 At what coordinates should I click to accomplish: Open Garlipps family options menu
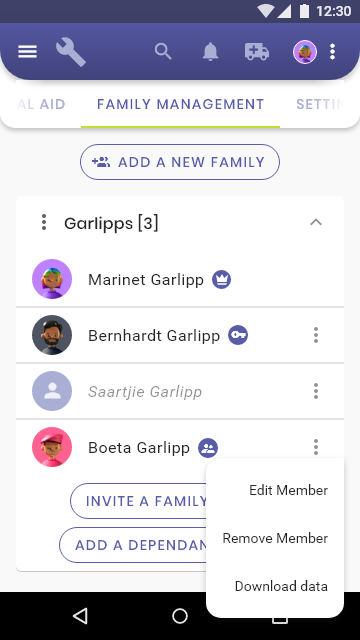(x=44, y=222)
